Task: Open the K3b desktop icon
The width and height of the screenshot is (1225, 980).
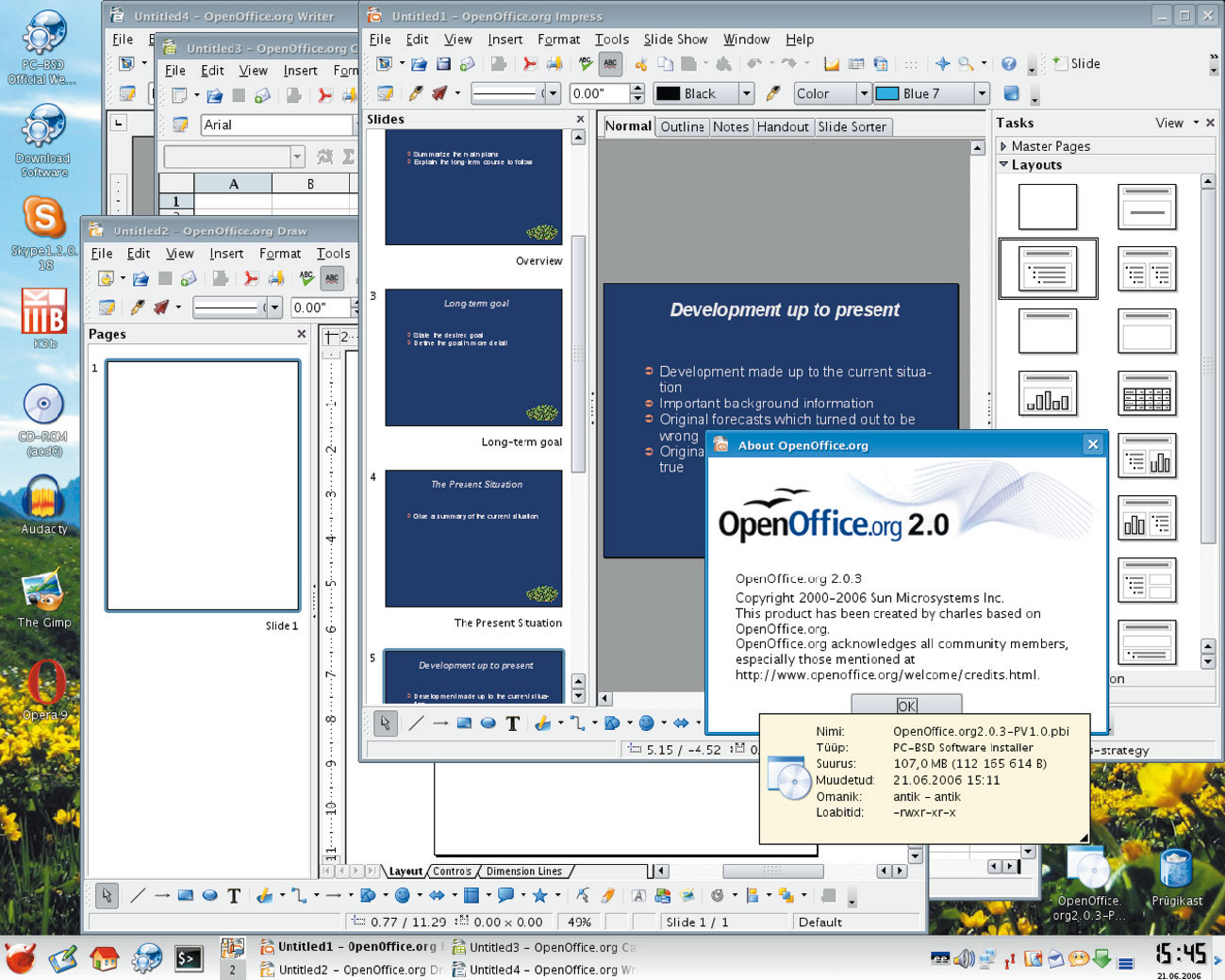Action: 43,319
